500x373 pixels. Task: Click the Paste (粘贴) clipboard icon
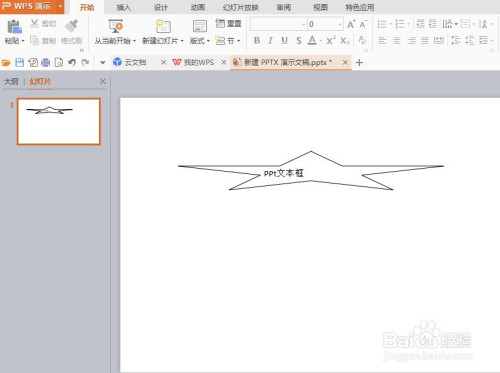tap(14, 27)
